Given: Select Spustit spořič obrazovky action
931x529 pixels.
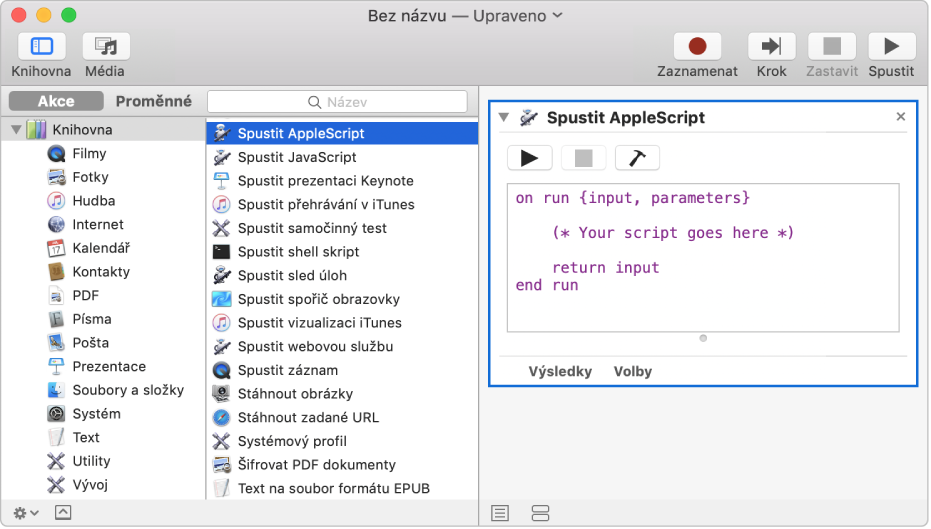Looking at the screenshot, I should [x=342, y=300].
